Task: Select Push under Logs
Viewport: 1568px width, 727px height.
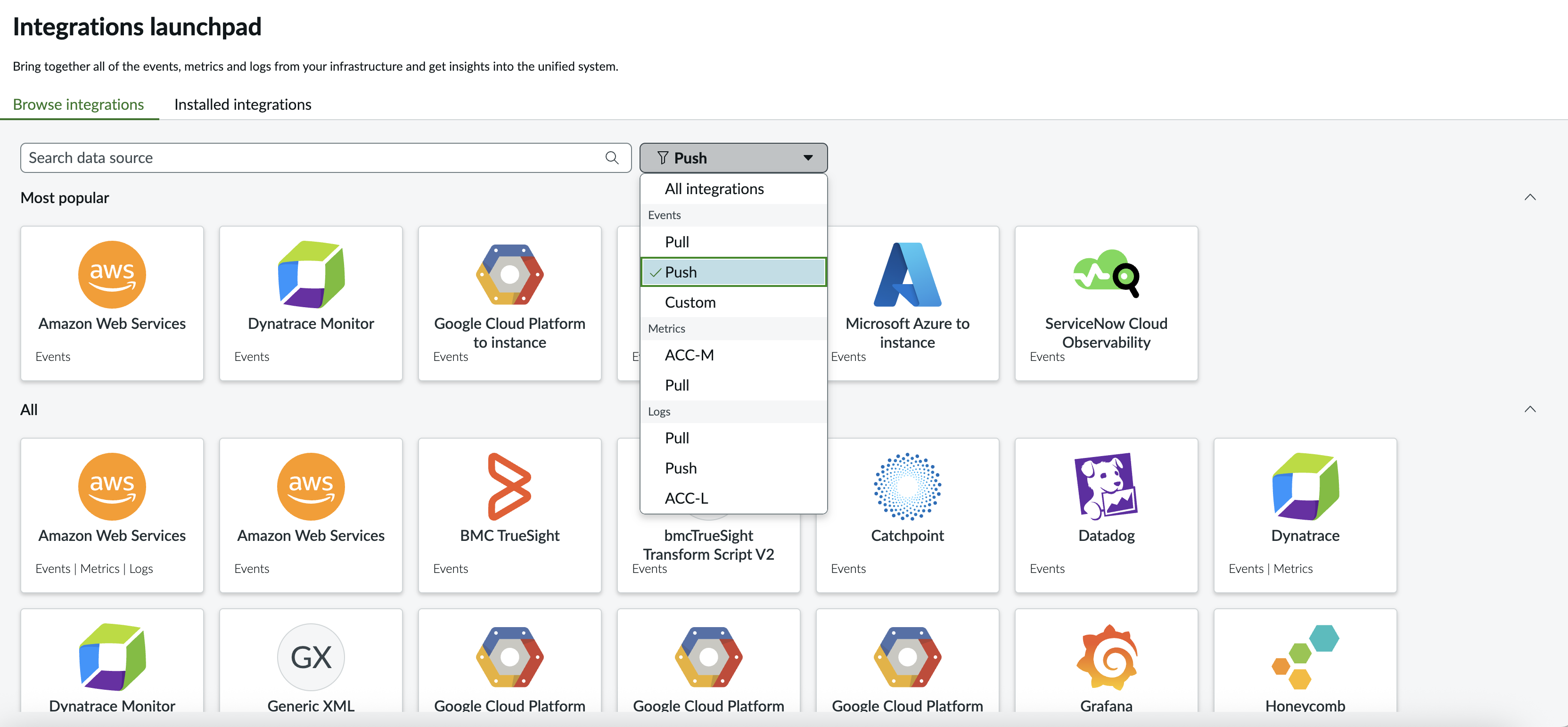Action: coord(733,468)
